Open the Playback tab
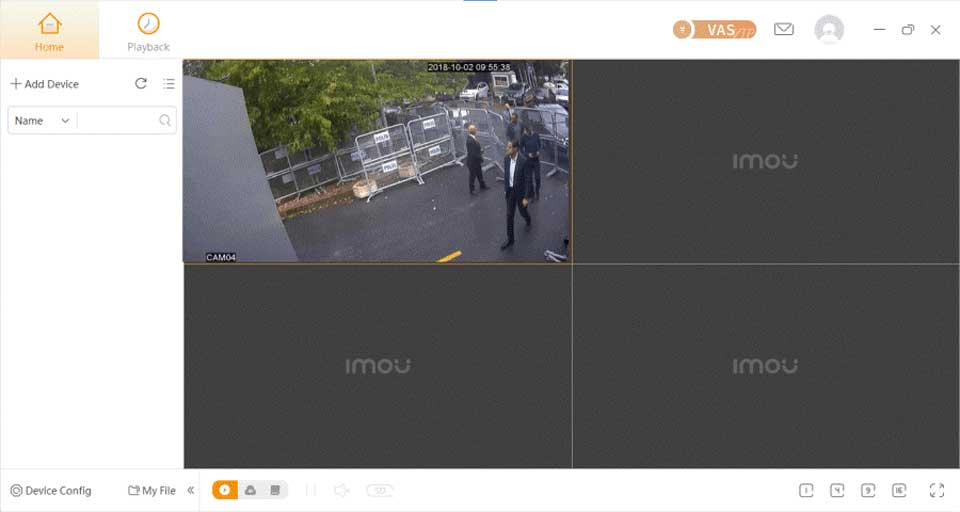The width and height of the screenshot is (960, 512). pos(148,32)
